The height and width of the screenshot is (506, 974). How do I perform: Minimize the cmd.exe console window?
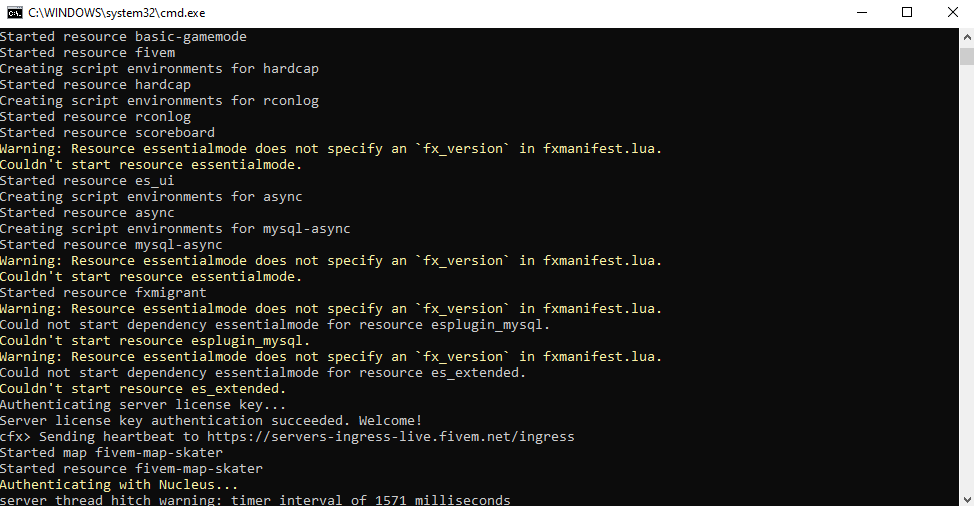(x=862, y=12)
